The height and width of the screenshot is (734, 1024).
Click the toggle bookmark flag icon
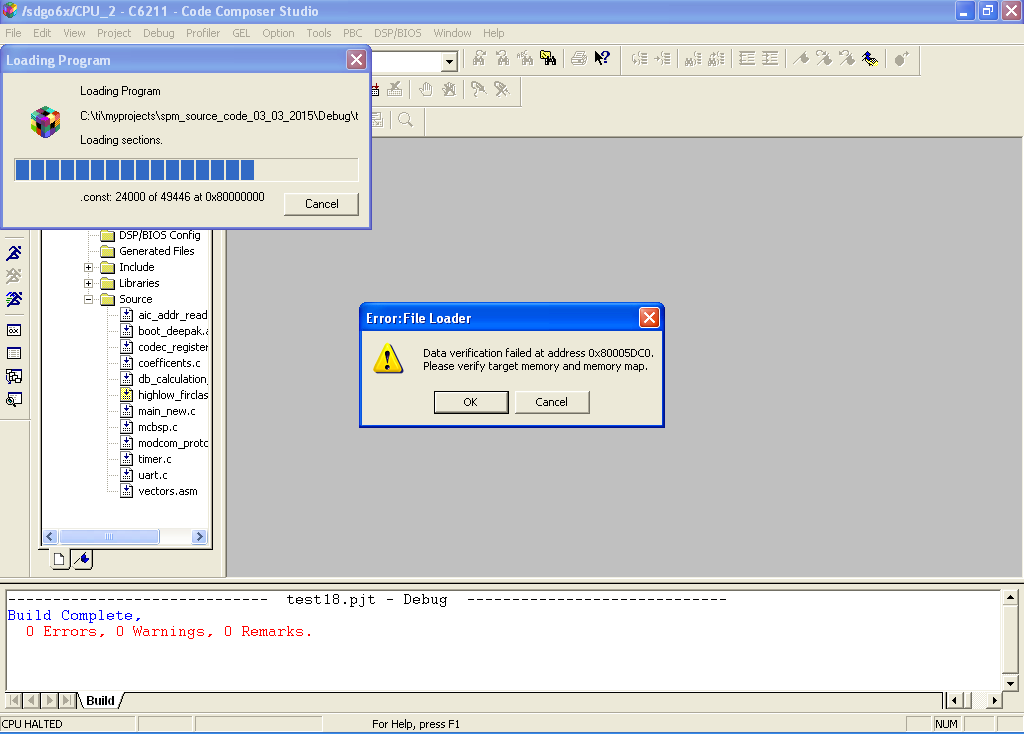tap(801, 59)
